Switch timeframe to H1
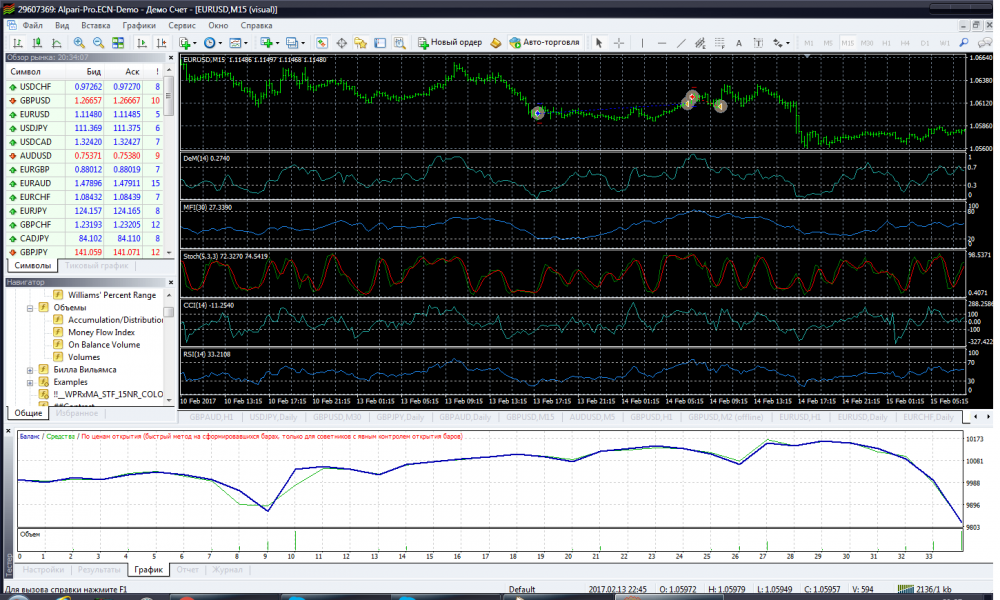1000x600 pixels. [x=886, y=43]
